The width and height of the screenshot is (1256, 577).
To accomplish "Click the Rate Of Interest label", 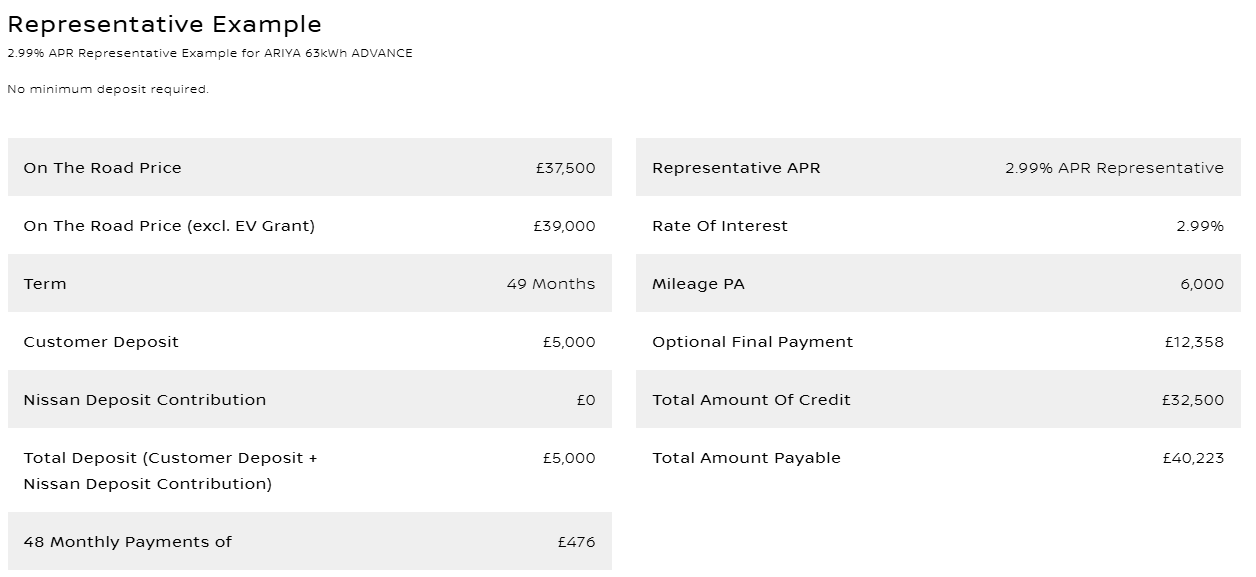I will click(x=720, y=226).
